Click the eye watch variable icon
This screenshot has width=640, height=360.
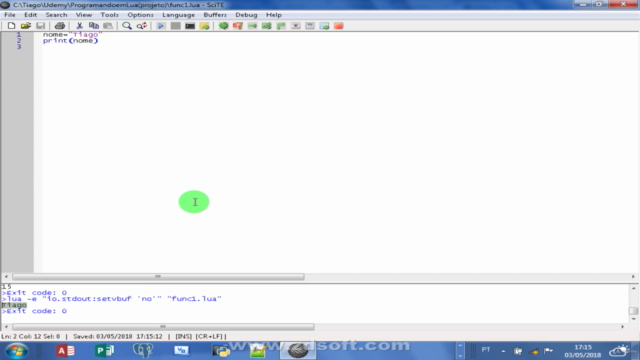(x=296, y=26)
